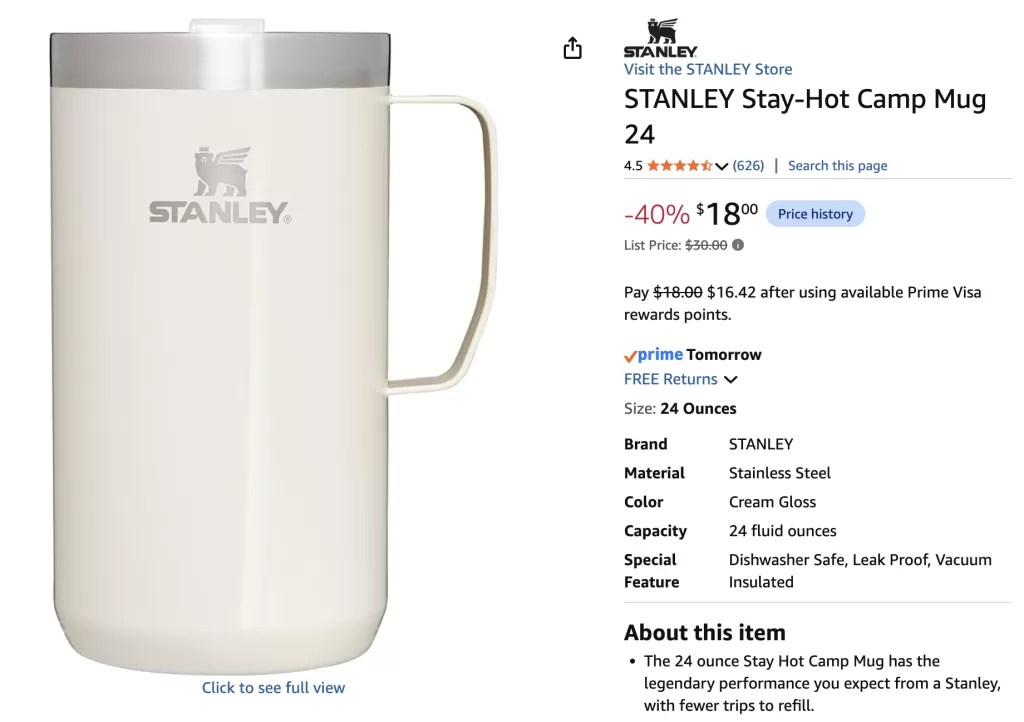
Task: Open the 626 ratings count link
Action: click(x=748, y=166)
